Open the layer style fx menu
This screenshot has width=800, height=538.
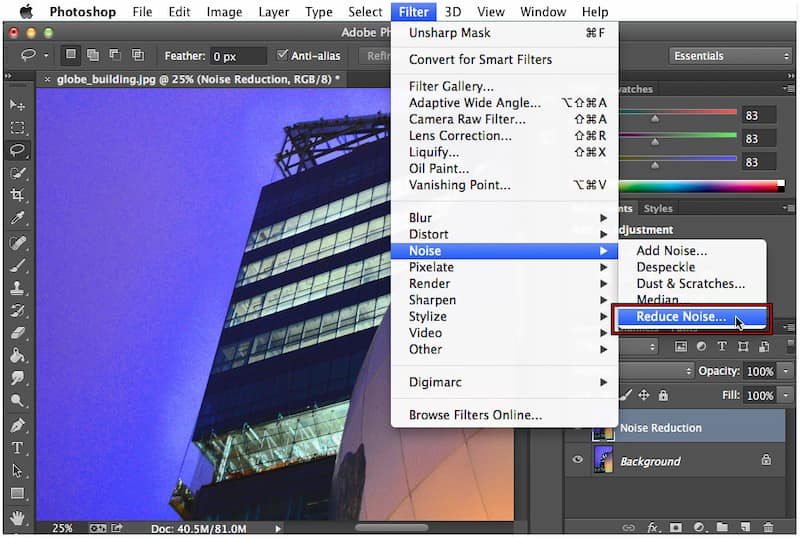pos(652,527)
